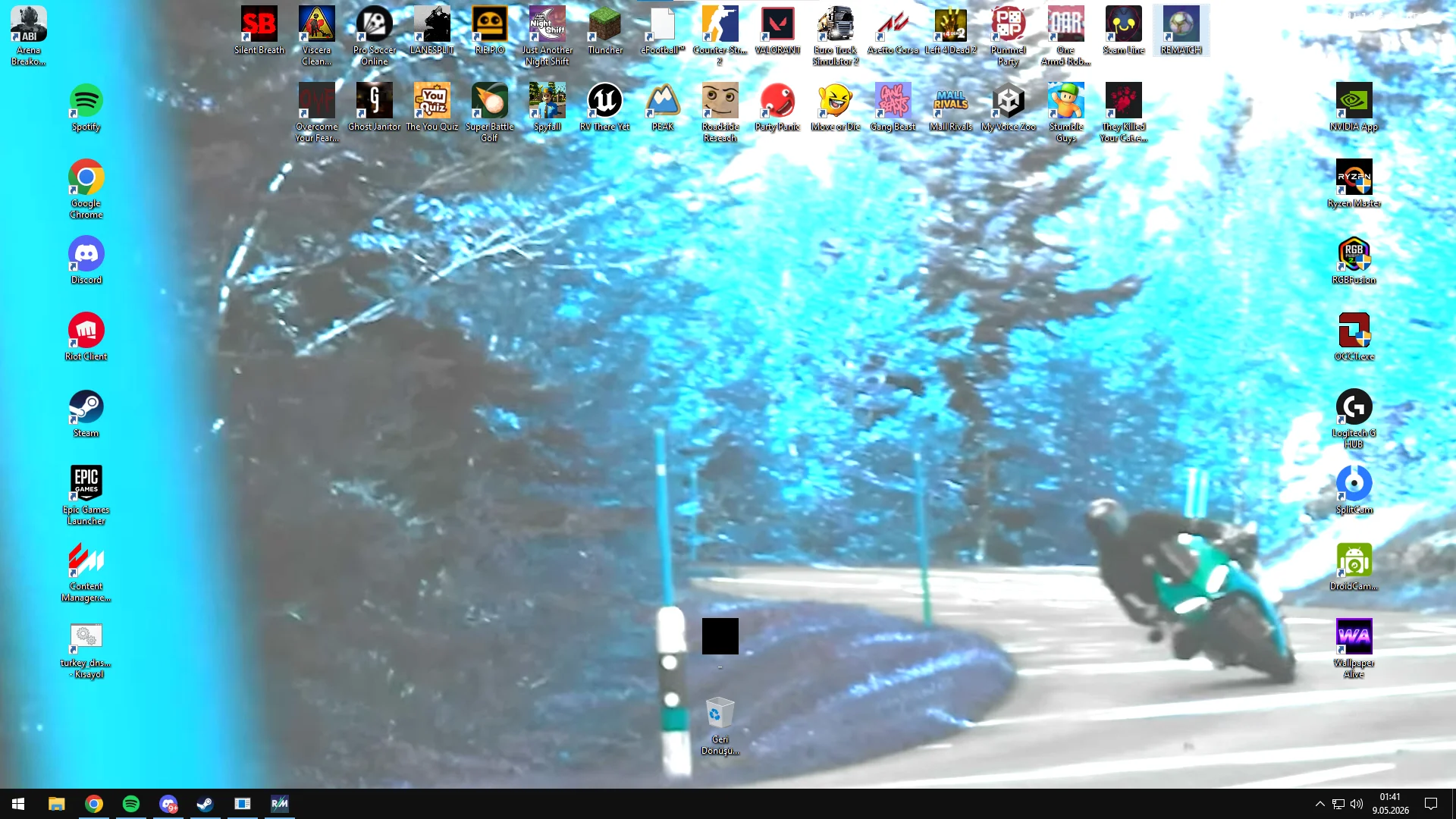Select the Minecraft TLauncher icon
The width and height of the screenshot is (1456, 819).
(605, 30)
